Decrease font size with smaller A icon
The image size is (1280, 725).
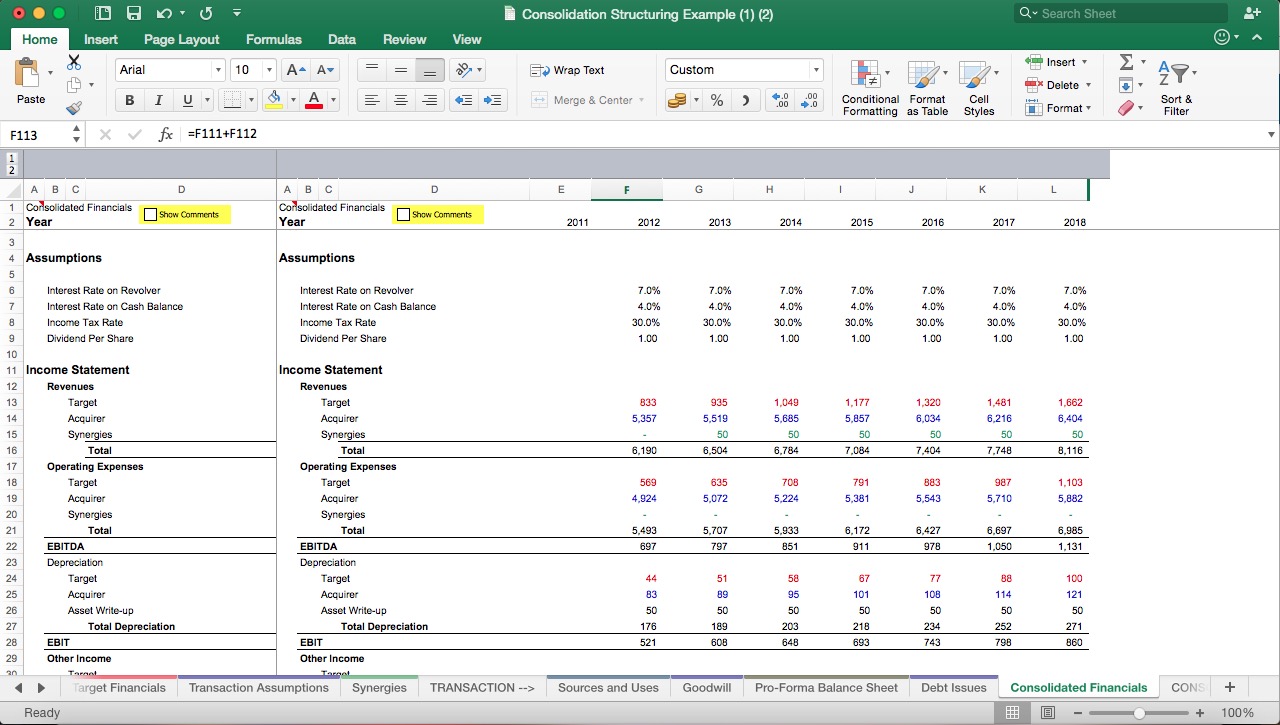(326, 70)
